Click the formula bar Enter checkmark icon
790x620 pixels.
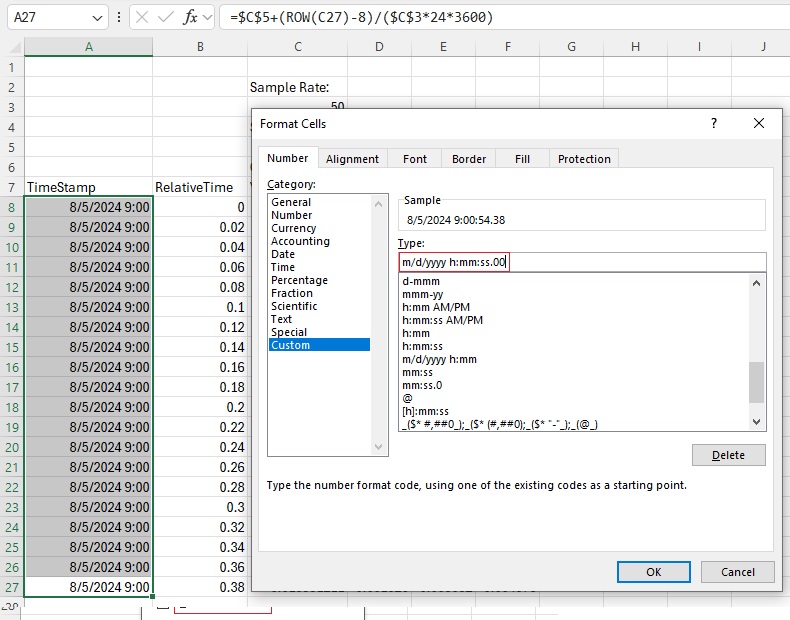click(x=165, y=18)
